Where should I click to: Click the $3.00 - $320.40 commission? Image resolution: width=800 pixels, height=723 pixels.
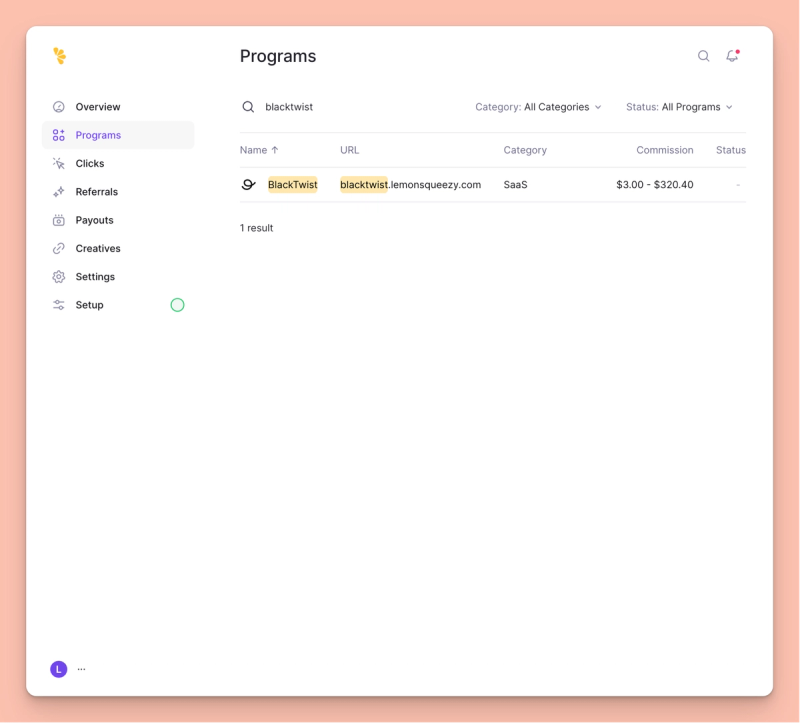(655, 185)
